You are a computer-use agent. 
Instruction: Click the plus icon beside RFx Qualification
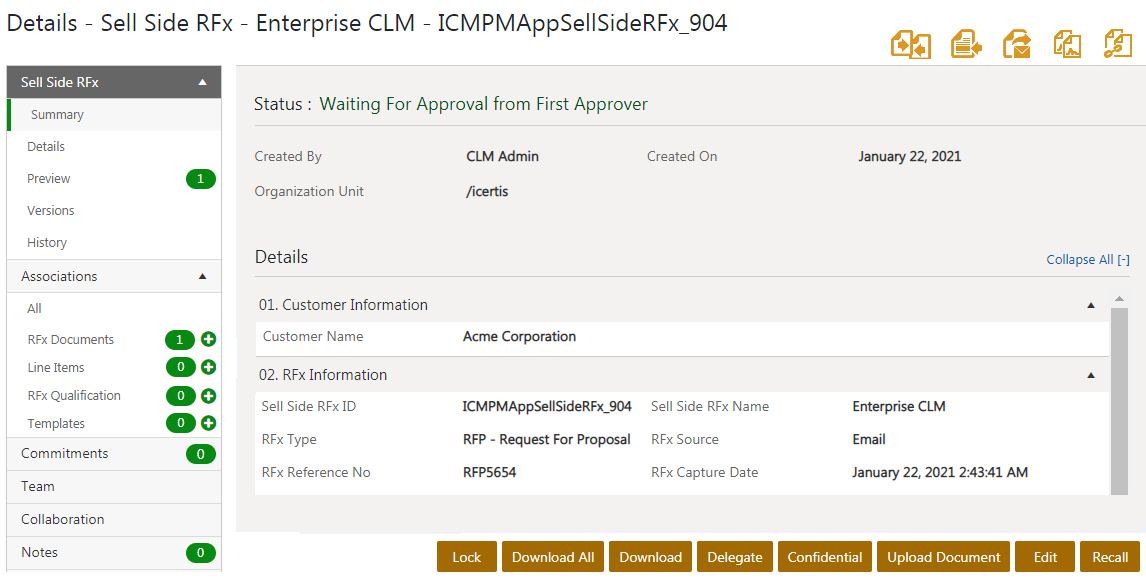[209, 396]
